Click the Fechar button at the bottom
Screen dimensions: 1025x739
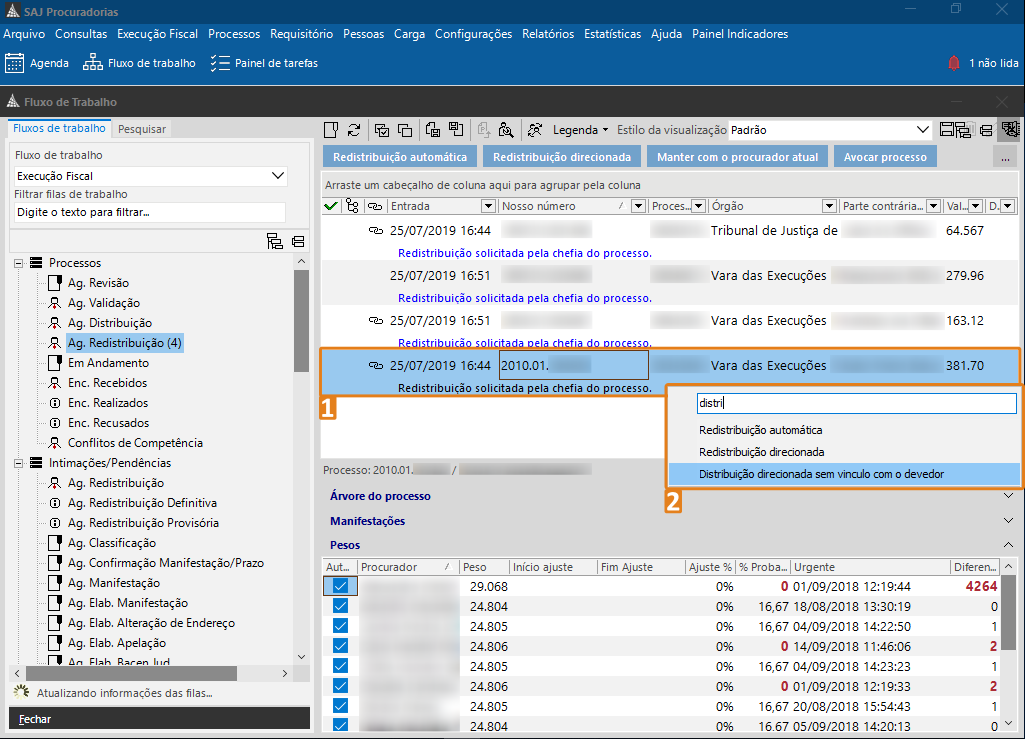[160, 717]
